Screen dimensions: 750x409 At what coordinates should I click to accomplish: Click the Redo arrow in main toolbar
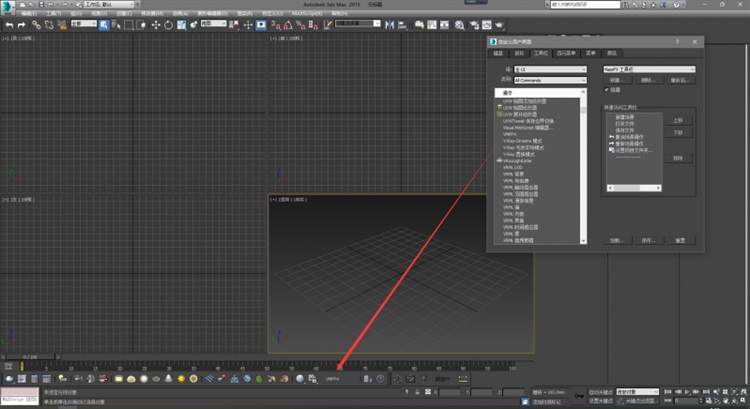[22, 24]
